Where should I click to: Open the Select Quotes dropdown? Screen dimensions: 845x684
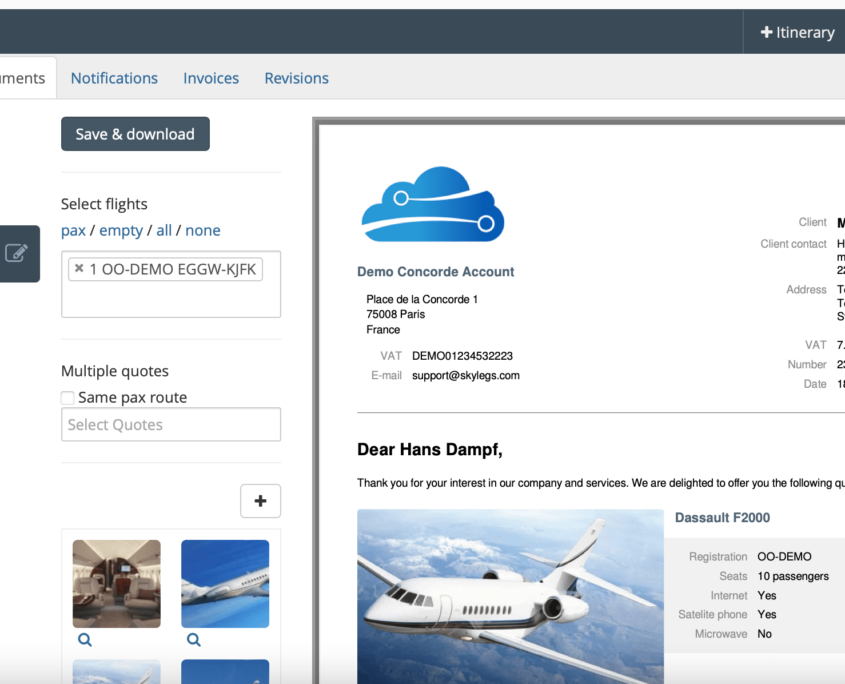(170, 424)
